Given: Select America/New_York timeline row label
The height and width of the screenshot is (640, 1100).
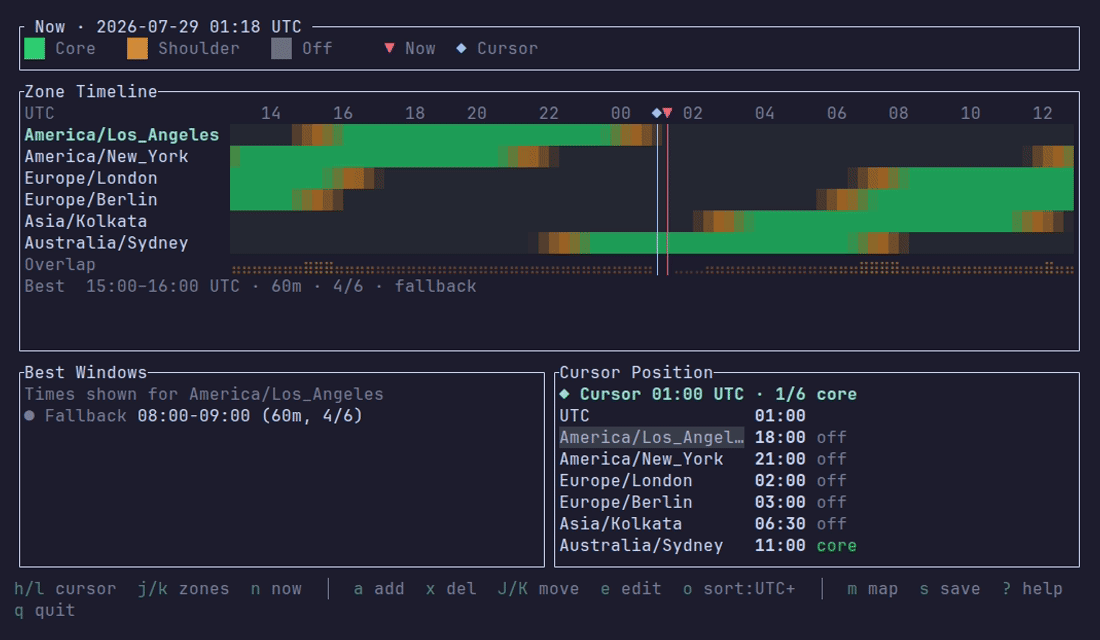Looking at the screenshot, I should [x=106, y=156].
